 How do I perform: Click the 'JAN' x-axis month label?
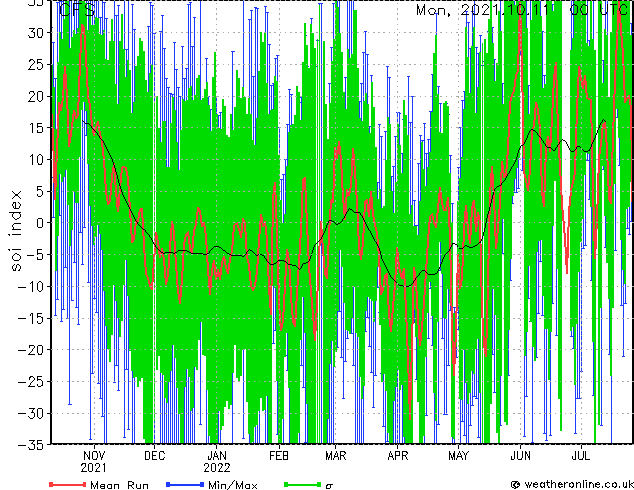[217, 456]
